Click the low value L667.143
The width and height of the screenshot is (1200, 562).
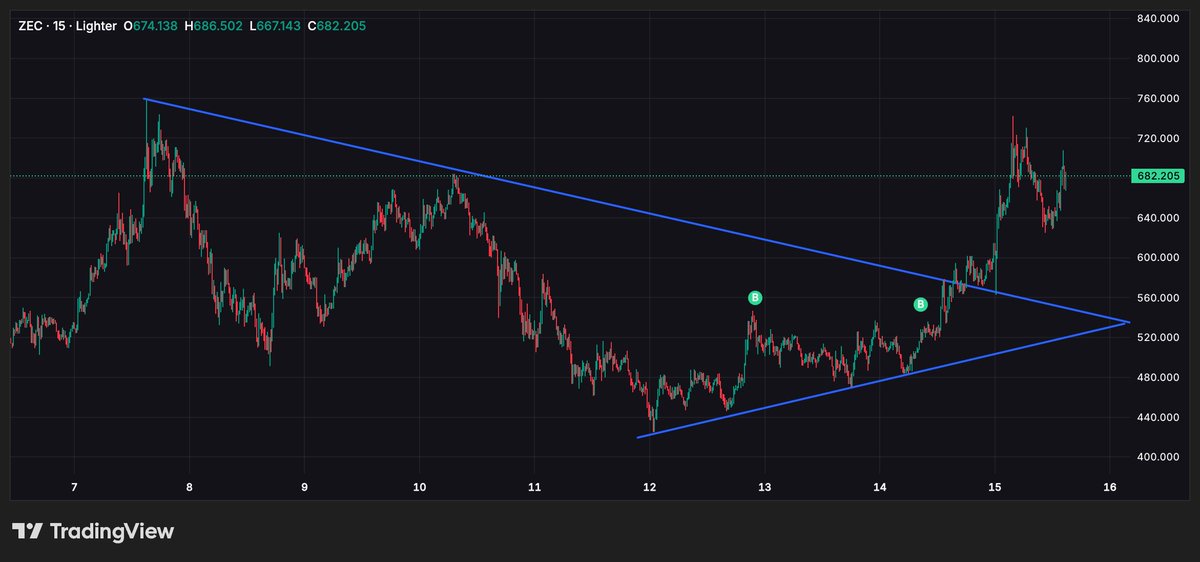[274, 25]
